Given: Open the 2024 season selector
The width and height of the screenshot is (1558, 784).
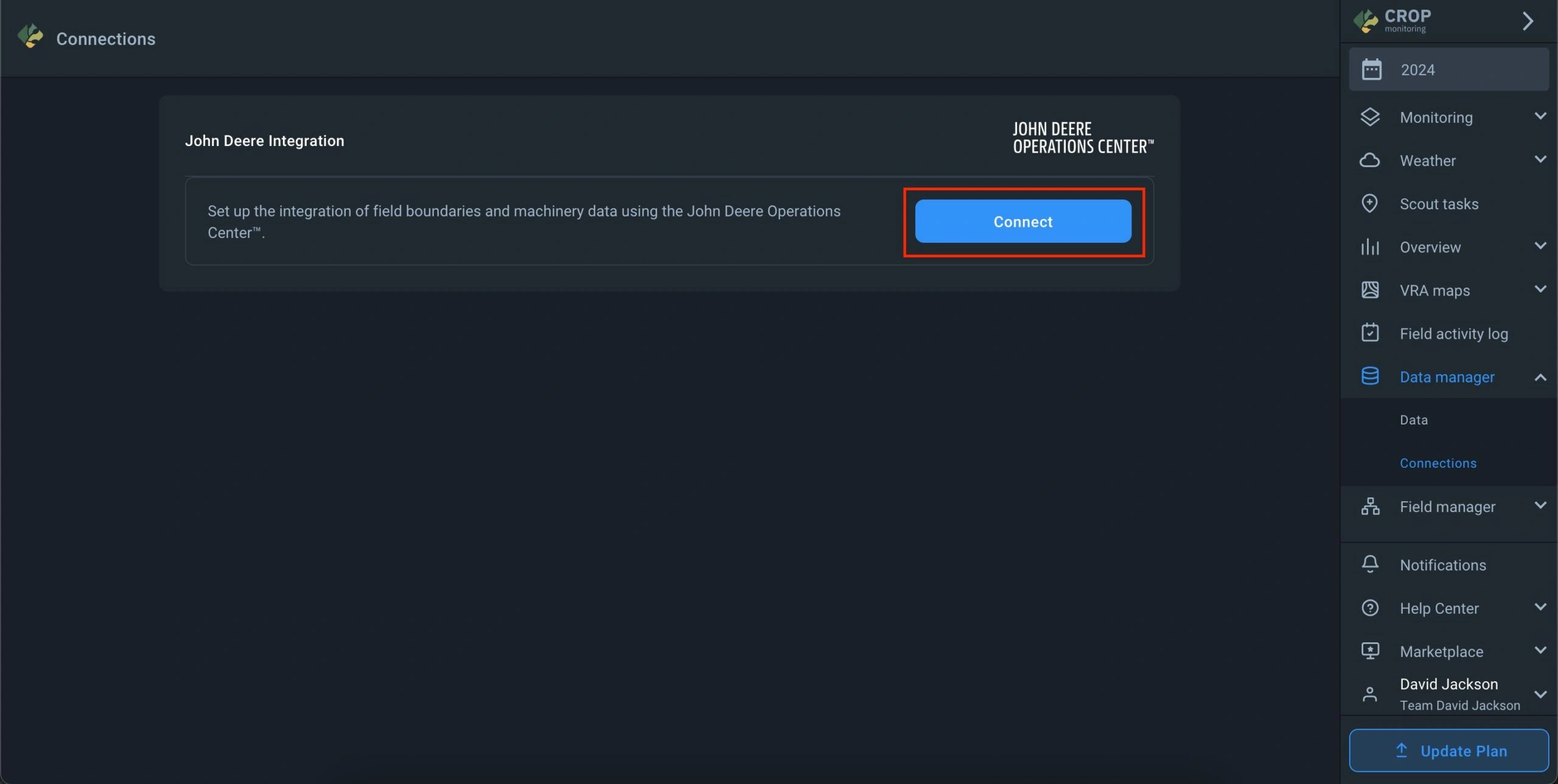Looking at the screenshot, I should pyautogui.click(x=1448, y=70).
